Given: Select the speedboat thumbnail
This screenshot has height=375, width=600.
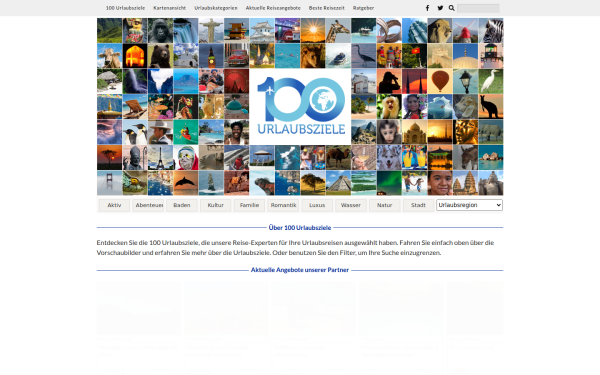Looking at the screenshot, I should point(338,56).
